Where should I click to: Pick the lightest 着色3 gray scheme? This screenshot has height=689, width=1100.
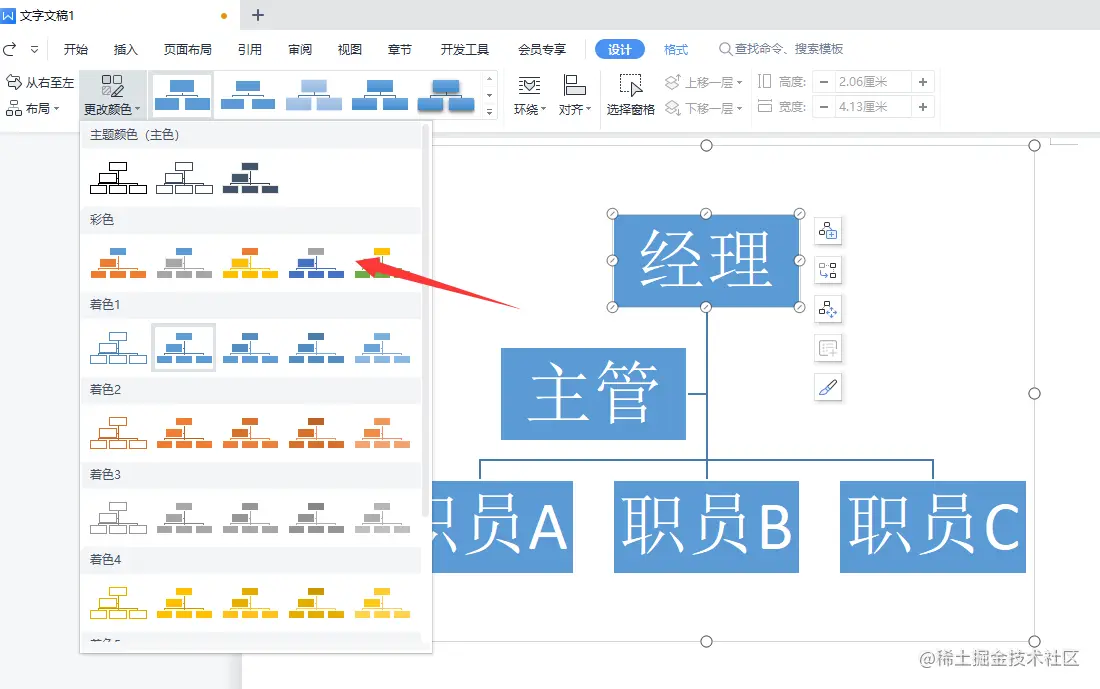click(382, 518)
